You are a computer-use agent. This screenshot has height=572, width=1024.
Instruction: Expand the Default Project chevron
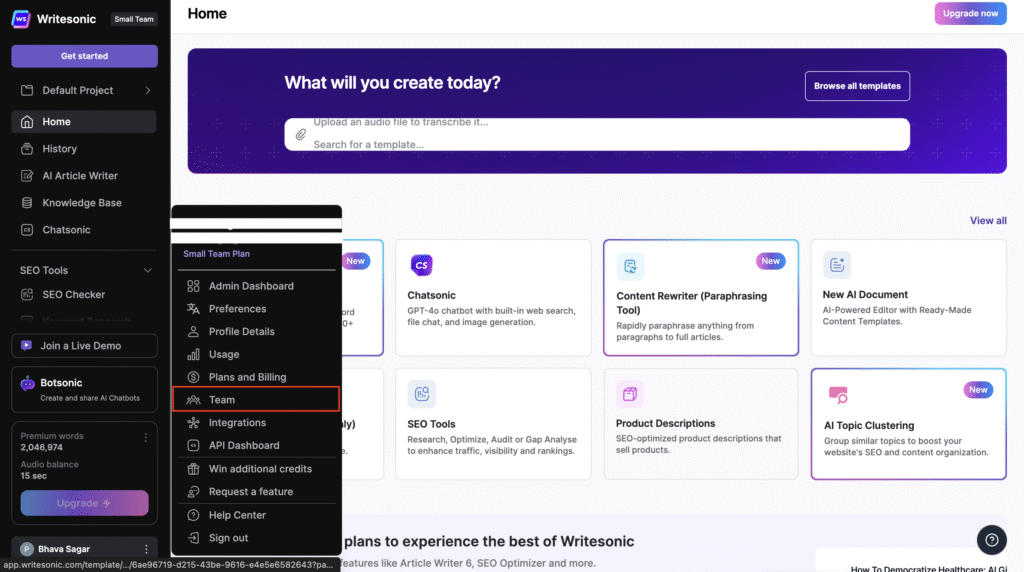tap(148, 90)
